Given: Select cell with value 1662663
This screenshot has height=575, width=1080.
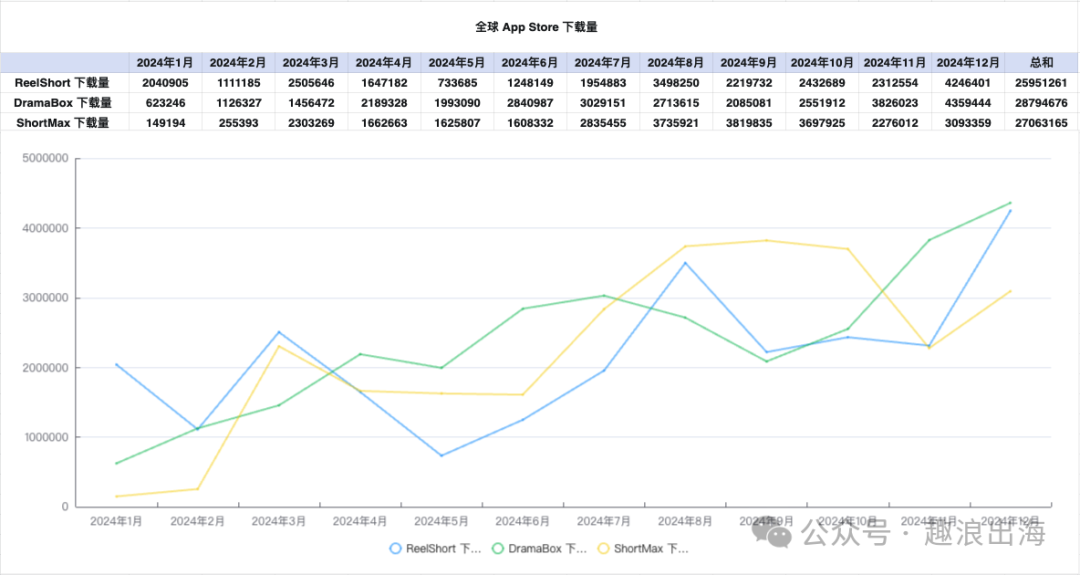Looking at the screenshot, I should click(384, 123).
